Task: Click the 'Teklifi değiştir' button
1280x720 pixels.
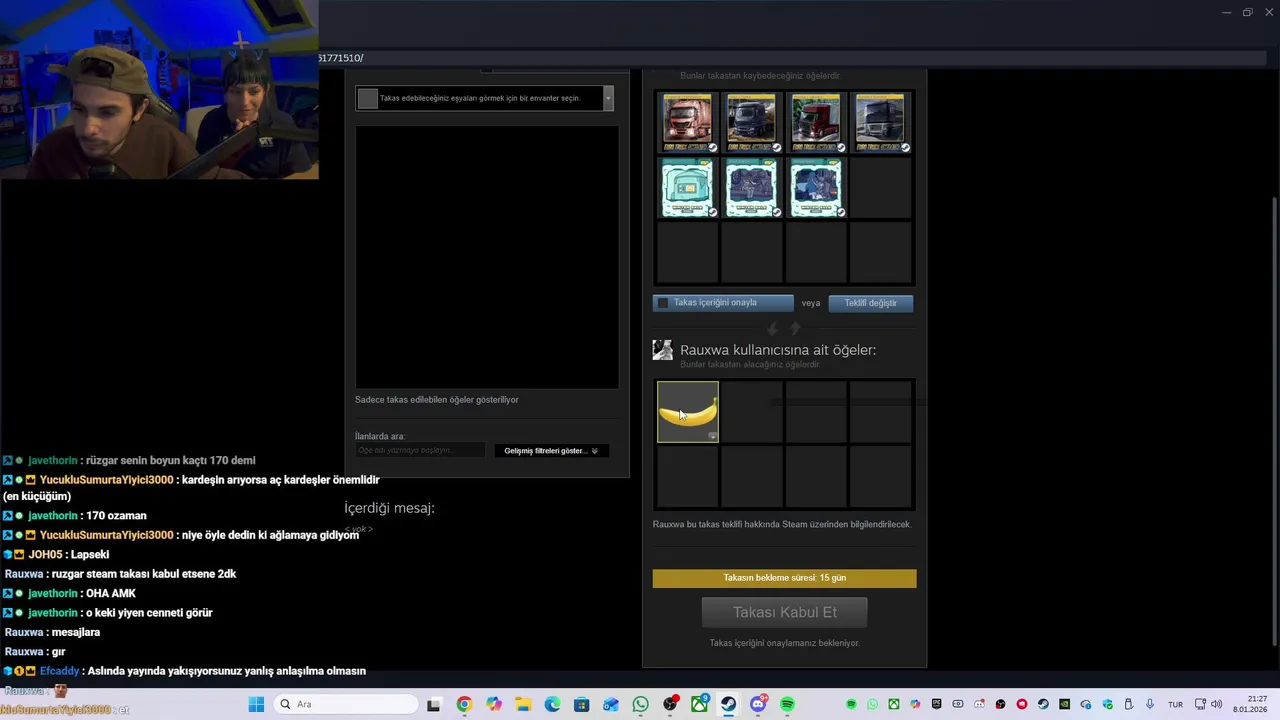Action: tap(871, 303)
